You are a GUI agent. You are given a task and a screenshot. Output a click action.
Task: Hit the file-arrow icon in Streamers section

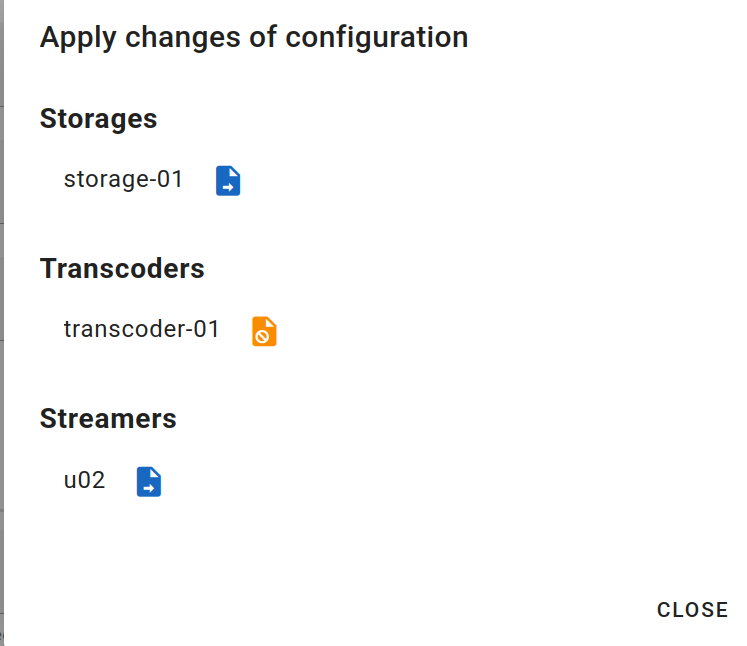[149, 481]
